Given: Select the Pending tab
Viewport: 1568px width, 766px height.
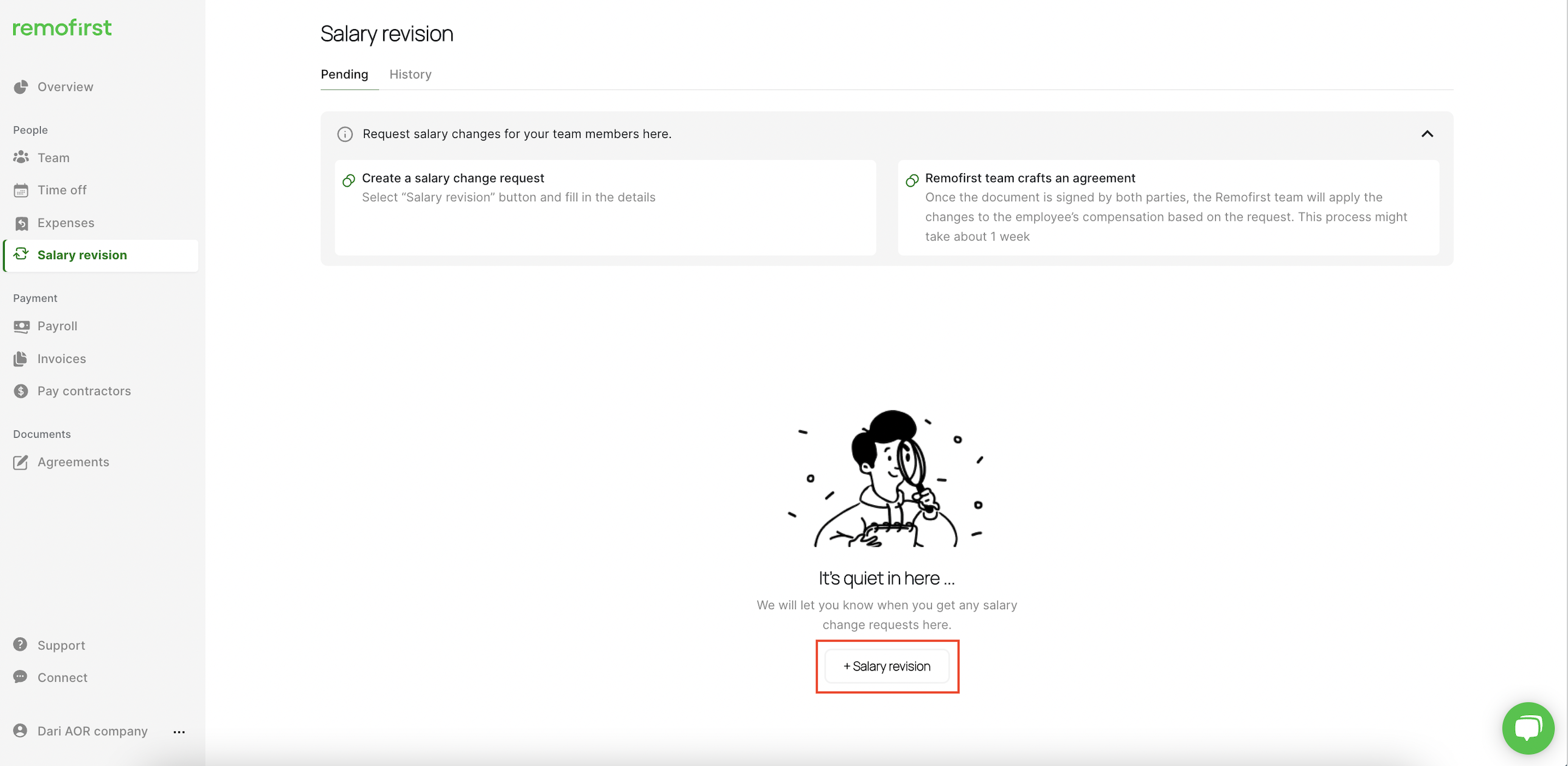Looking at the screenshot, I should tap(344, 74).
